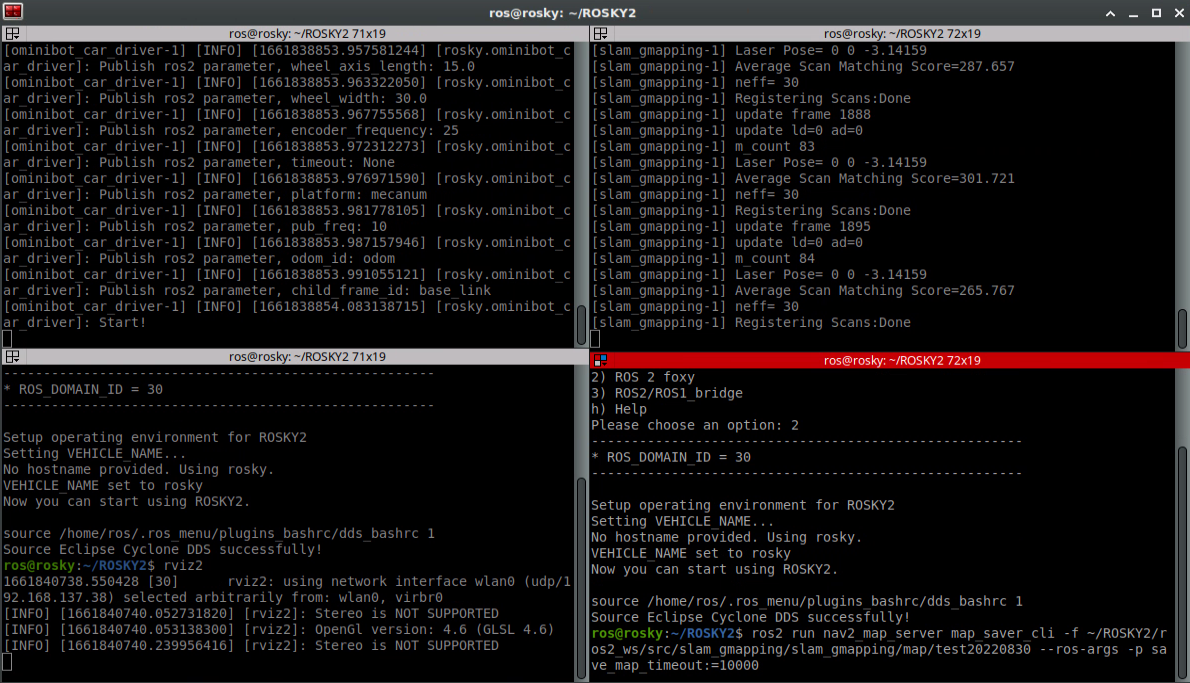Click the upward arrow shade-window button
Screen dimensions: 1190x683
pos(1110,13)
